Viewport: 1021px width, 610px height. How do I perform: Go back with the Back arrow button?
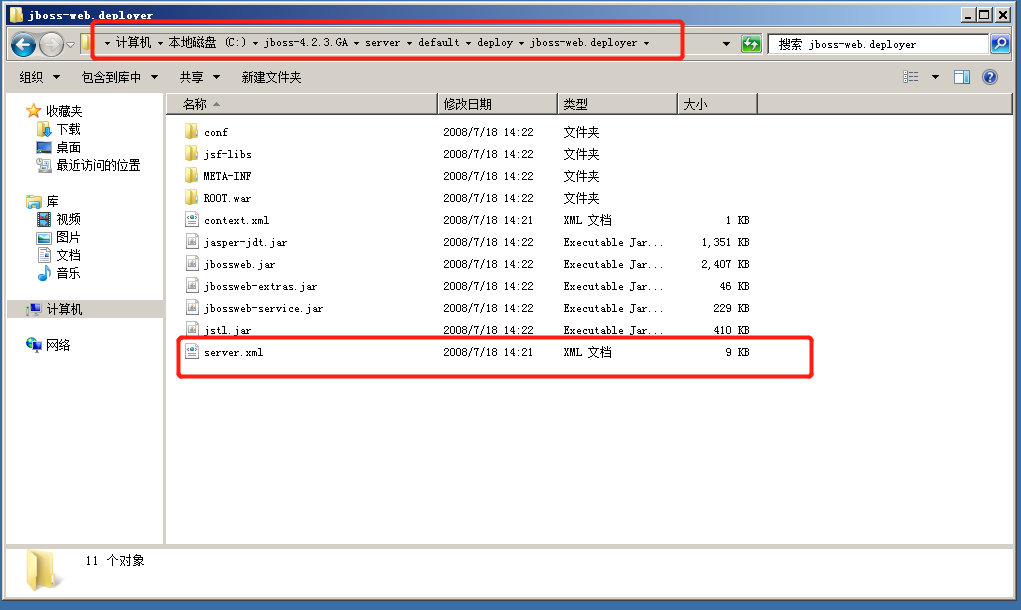[24, 44]
